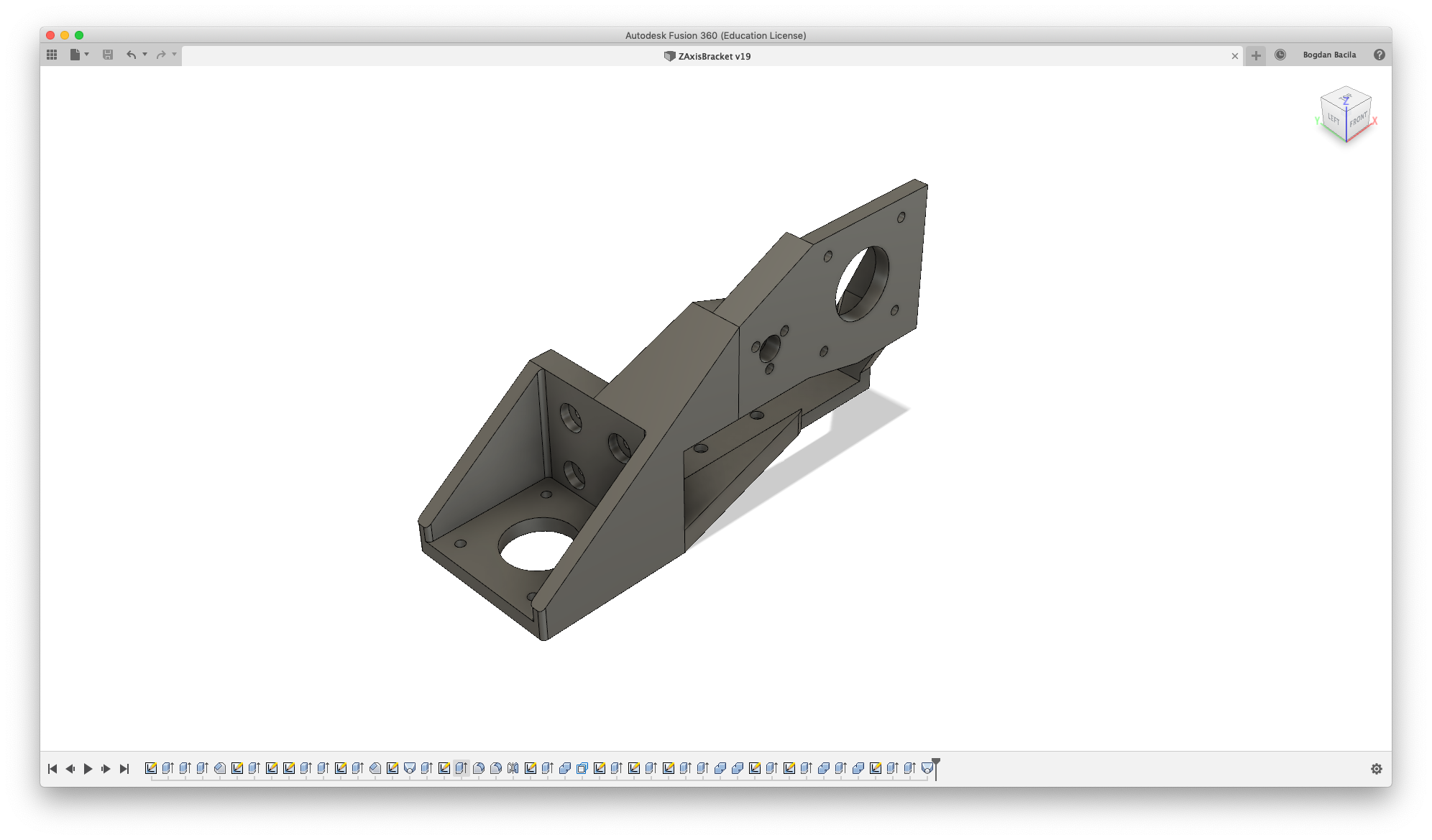Select the highlighted extrude feature in timeline

(462, 768)
